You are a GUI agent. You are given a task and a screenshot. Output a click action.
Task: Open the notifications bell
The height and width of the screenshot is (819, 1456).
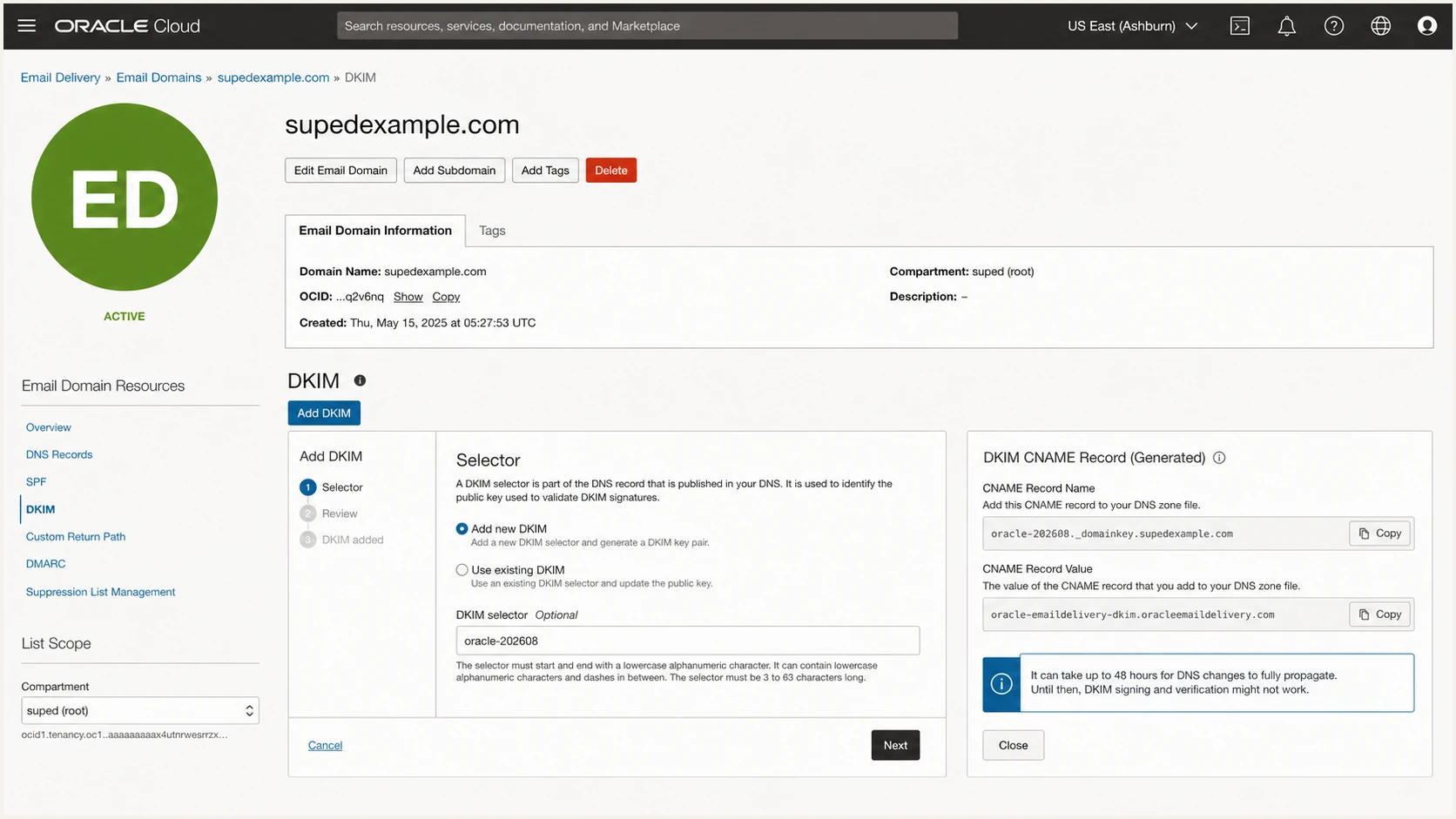[1287, 26]
